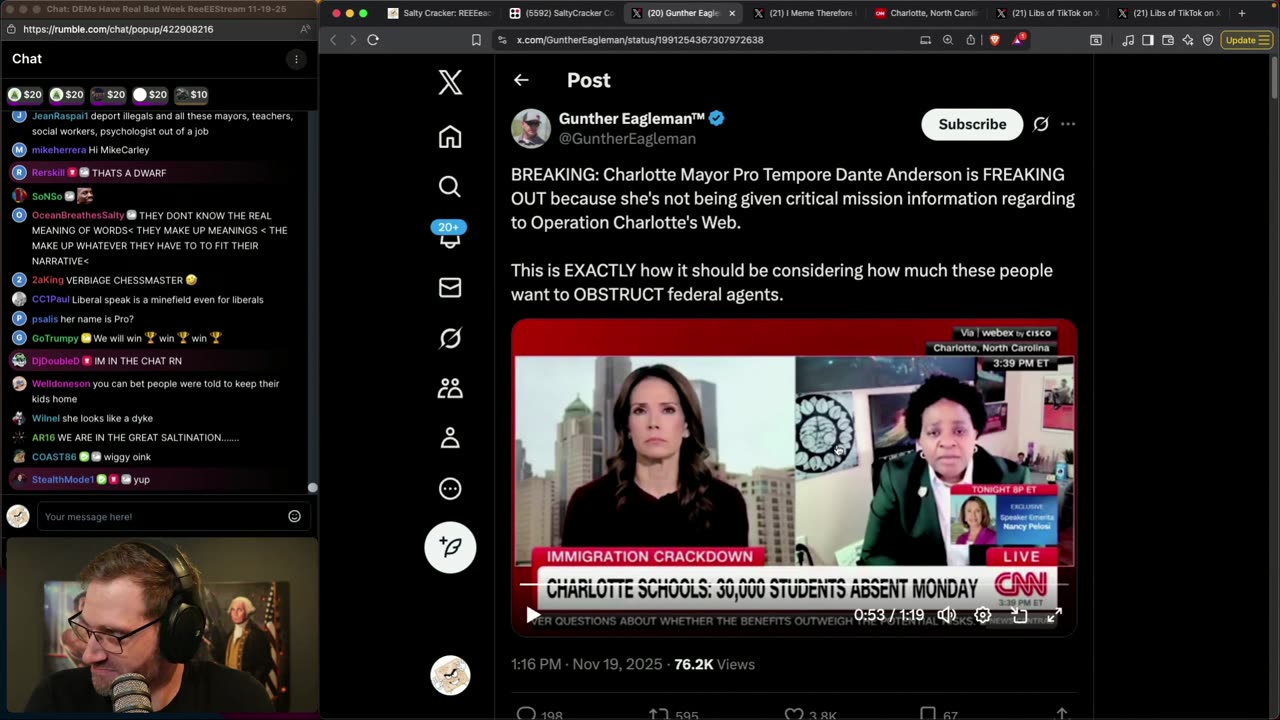Click username StealthMode1 in chat
This screenshot has height=720, width=1280.
63,480
